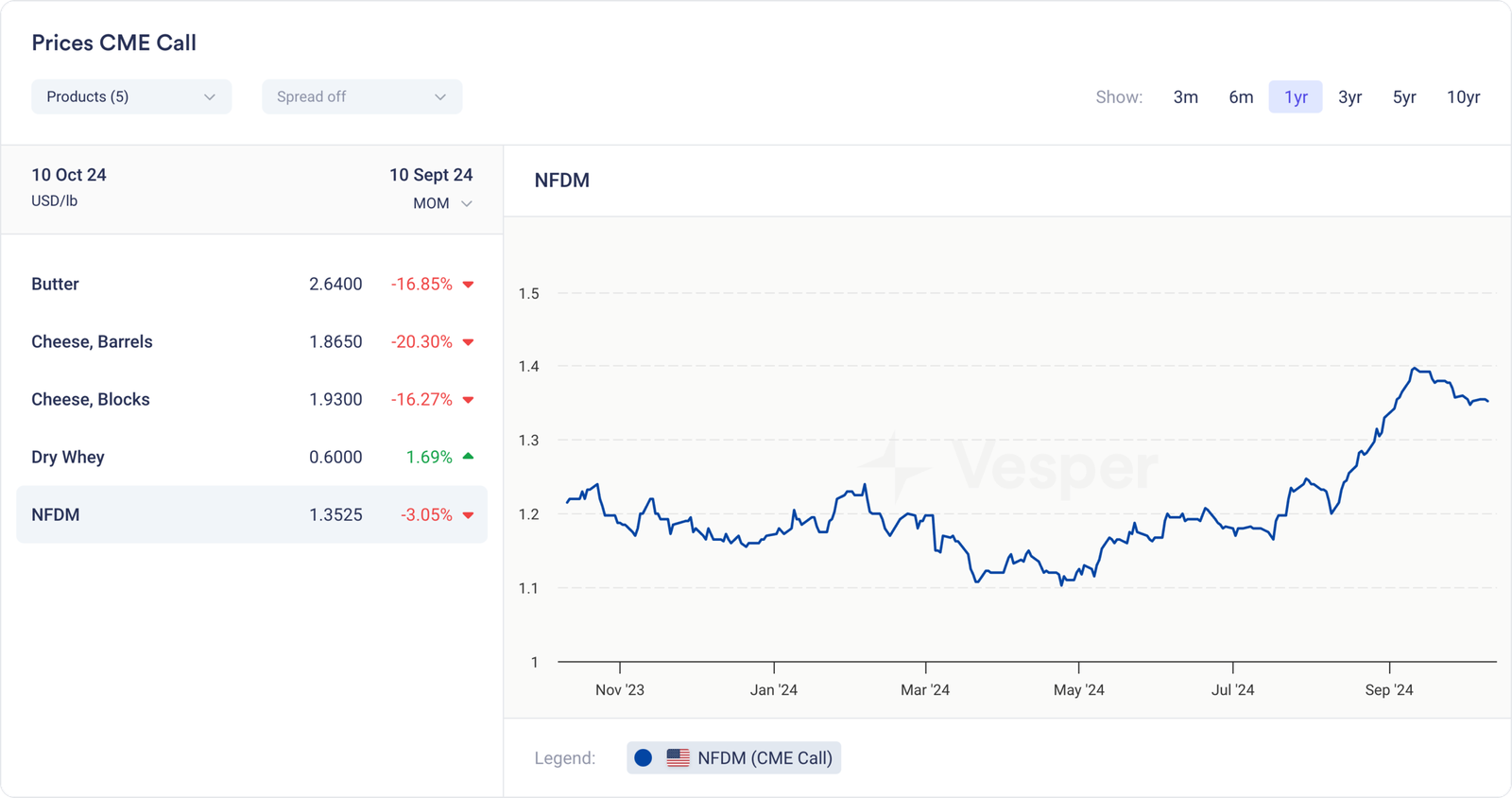Viewport: 1512px width, 798px height.
Task: Toggle the NFDM (CME Call) legend chip
Action: pyautogui.click(x=734, y=758)
